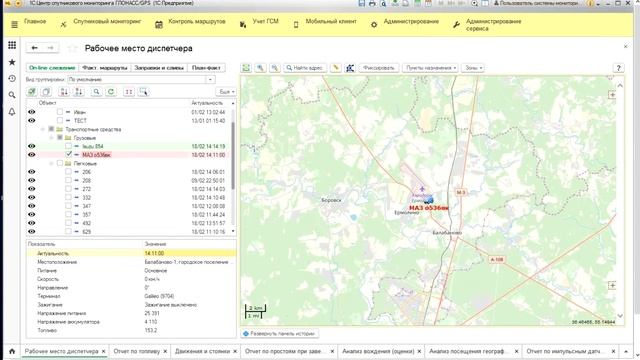This screenshot has width=640, height=360.
Task: Uncheck the МАЗ о536мк checkbox
Action: 68,154
